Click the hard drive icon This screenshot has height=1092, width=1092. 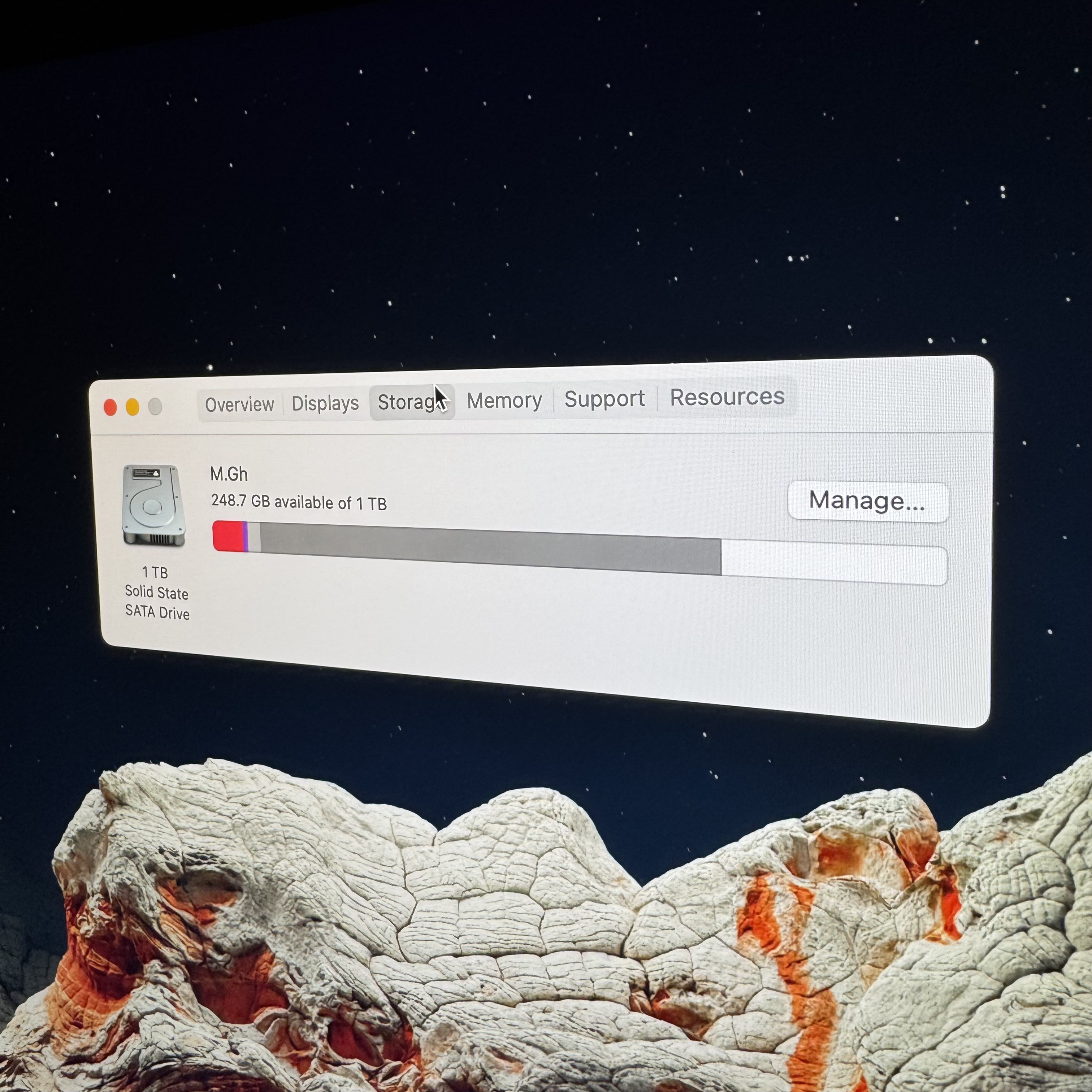[154, 506]
